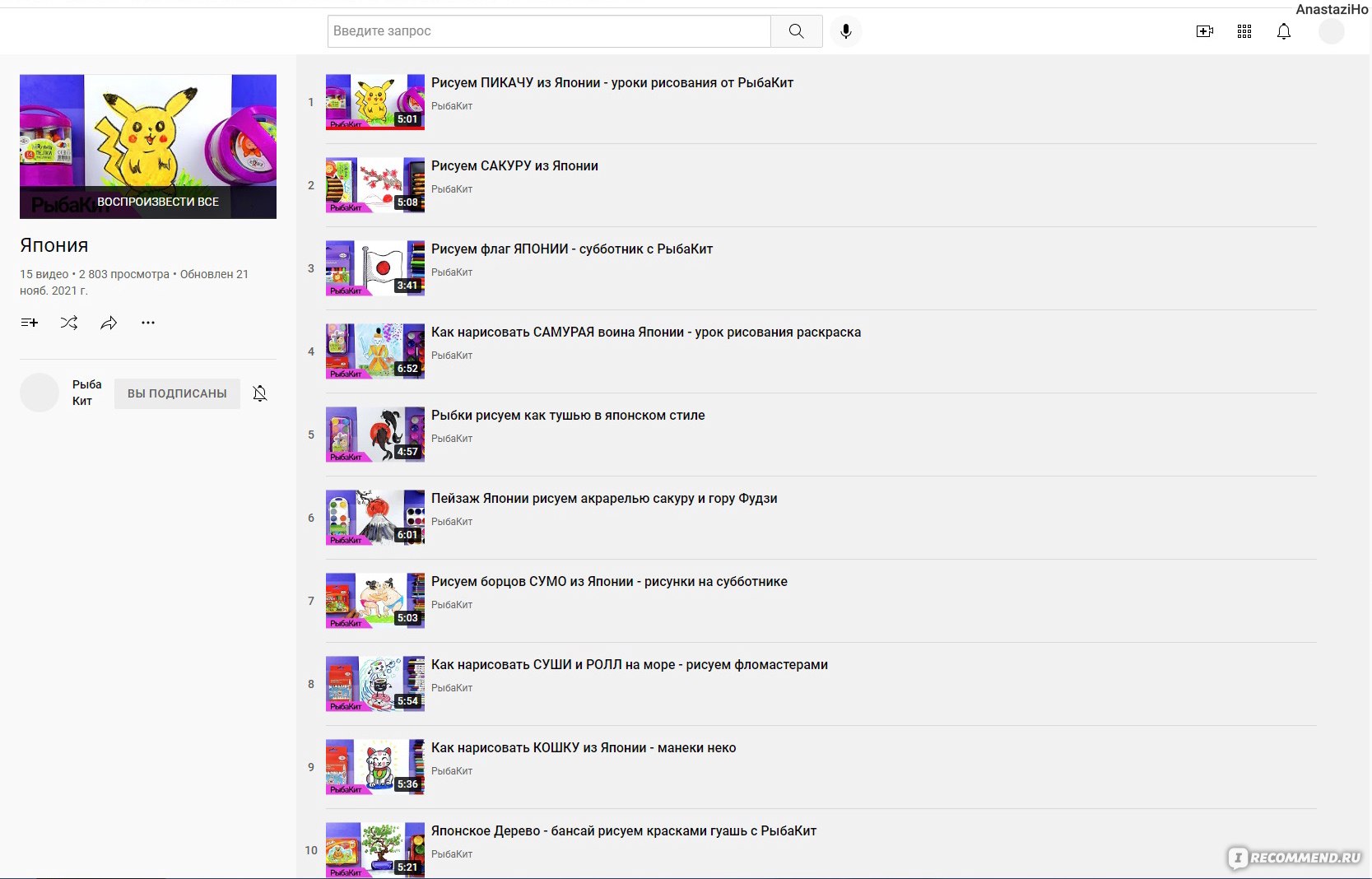Click the Japan flag thumbnail 3:41
The height and width of the screenshot is (879, 1372).
coord(375,268)
